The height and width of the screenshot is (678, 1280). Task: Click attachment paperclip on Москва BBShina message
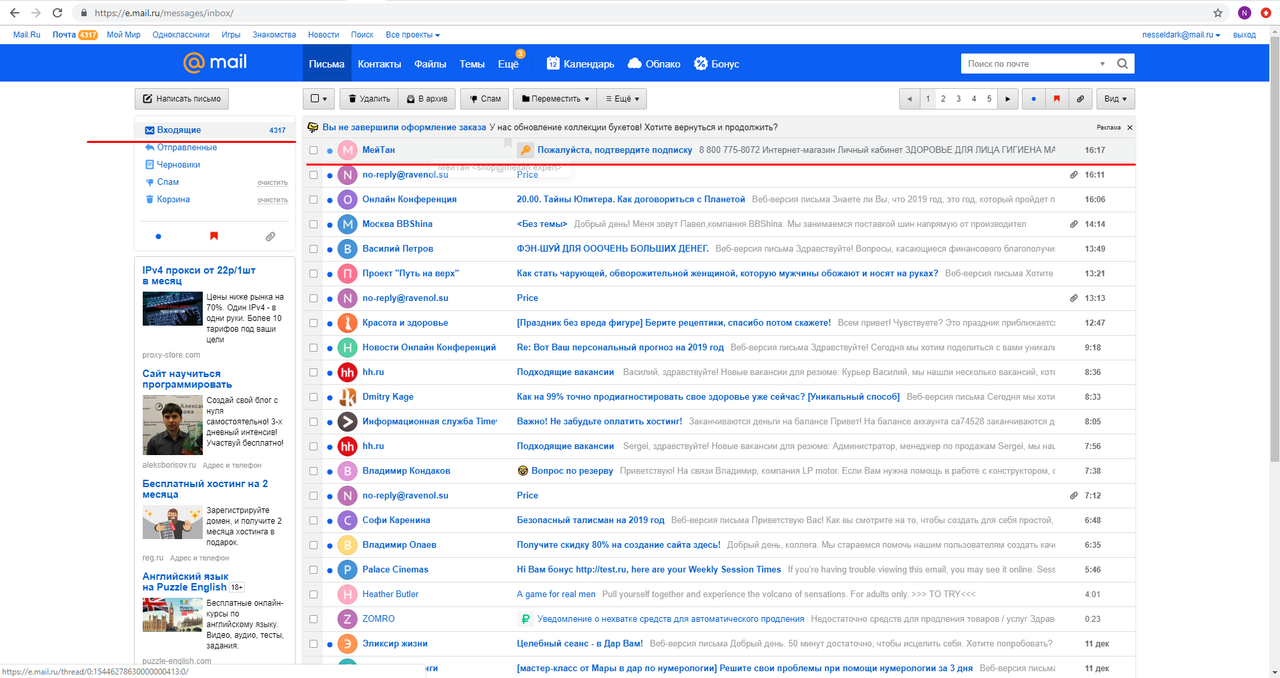click(x=1074, y=224)
